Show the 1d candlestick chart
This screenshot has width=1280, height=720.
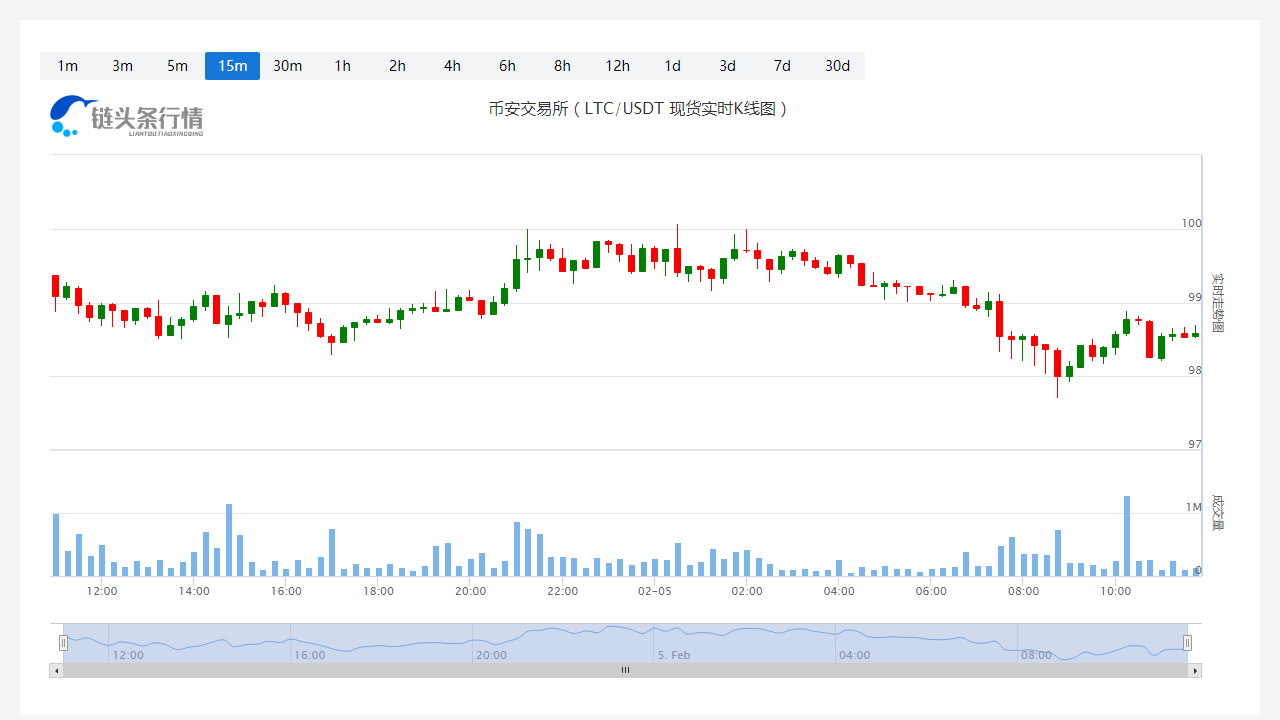click(x=672, y=66)
